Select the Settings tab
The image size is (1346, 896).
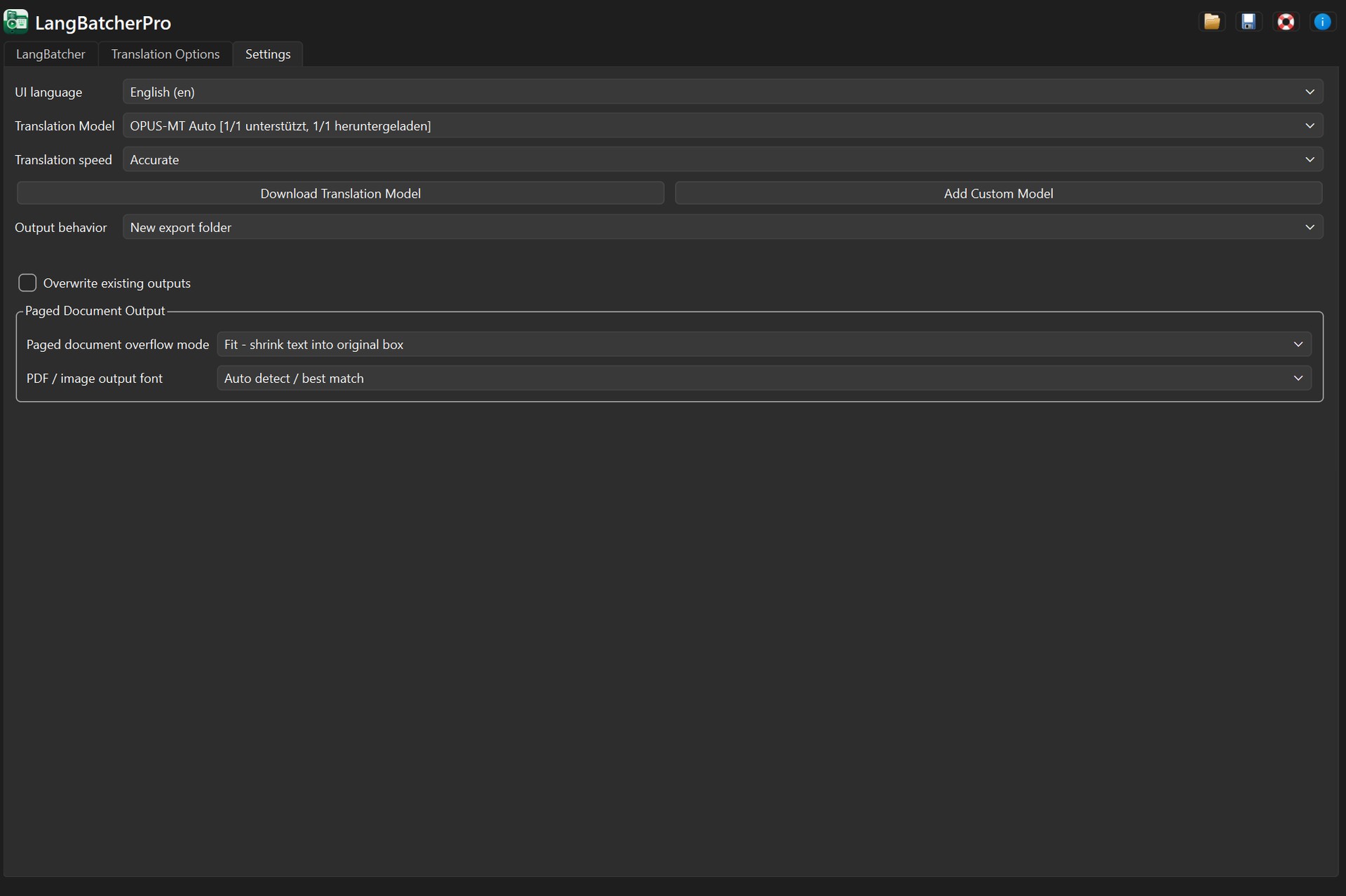[268, 54]
